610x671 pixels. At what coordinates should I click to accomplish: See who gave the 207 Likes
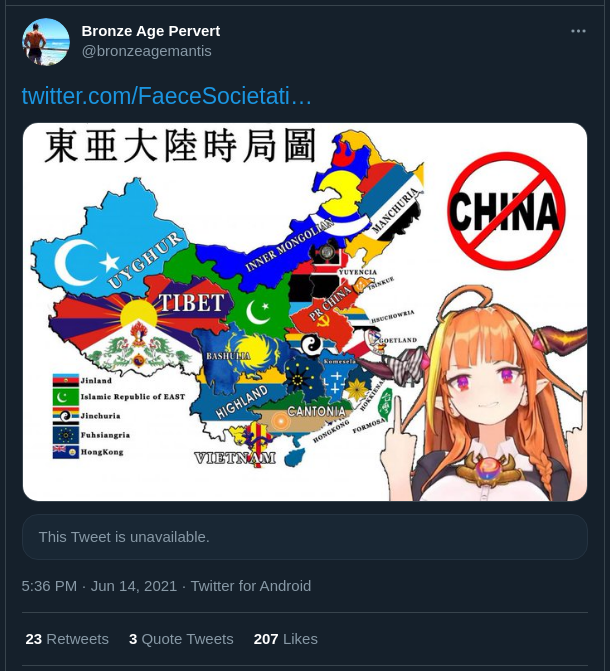tap(286, 639)
